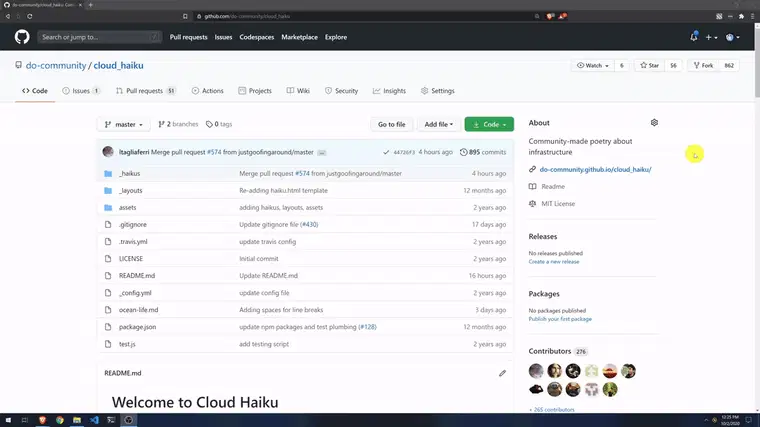Open Marketplace in the top navigation
Viewport: 760px width, 427px height.
pos(300,37)
